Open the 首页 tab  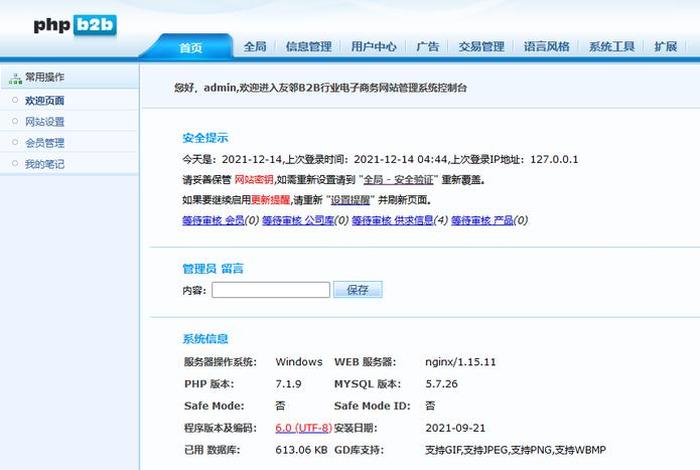191,47
